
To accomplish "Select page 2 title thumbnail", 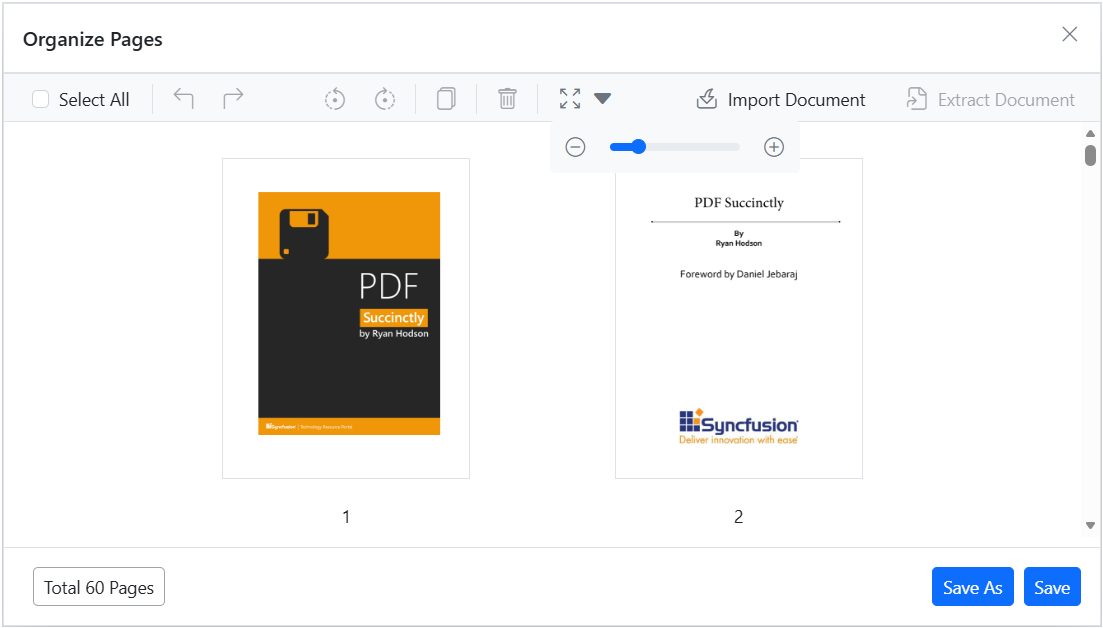I will [x=739, y=319].
